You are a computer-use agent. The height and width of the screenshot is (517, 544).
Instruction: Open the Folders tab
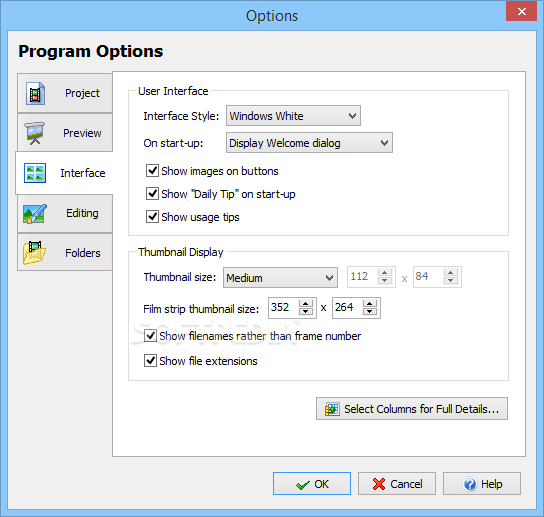click(x=65, y=252)
